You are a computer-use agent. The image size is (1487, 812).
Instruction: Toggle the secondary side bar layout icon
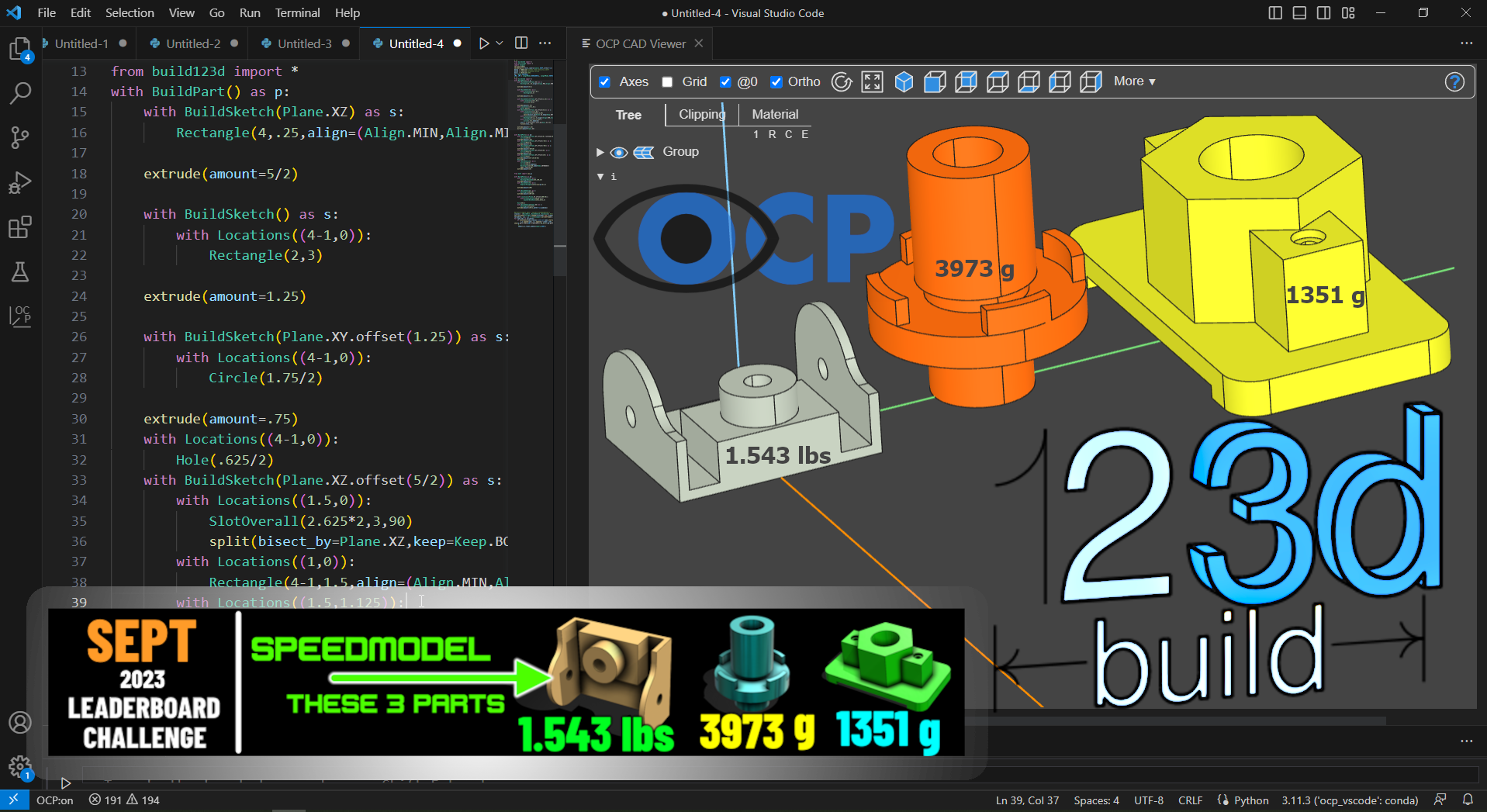1324,13
